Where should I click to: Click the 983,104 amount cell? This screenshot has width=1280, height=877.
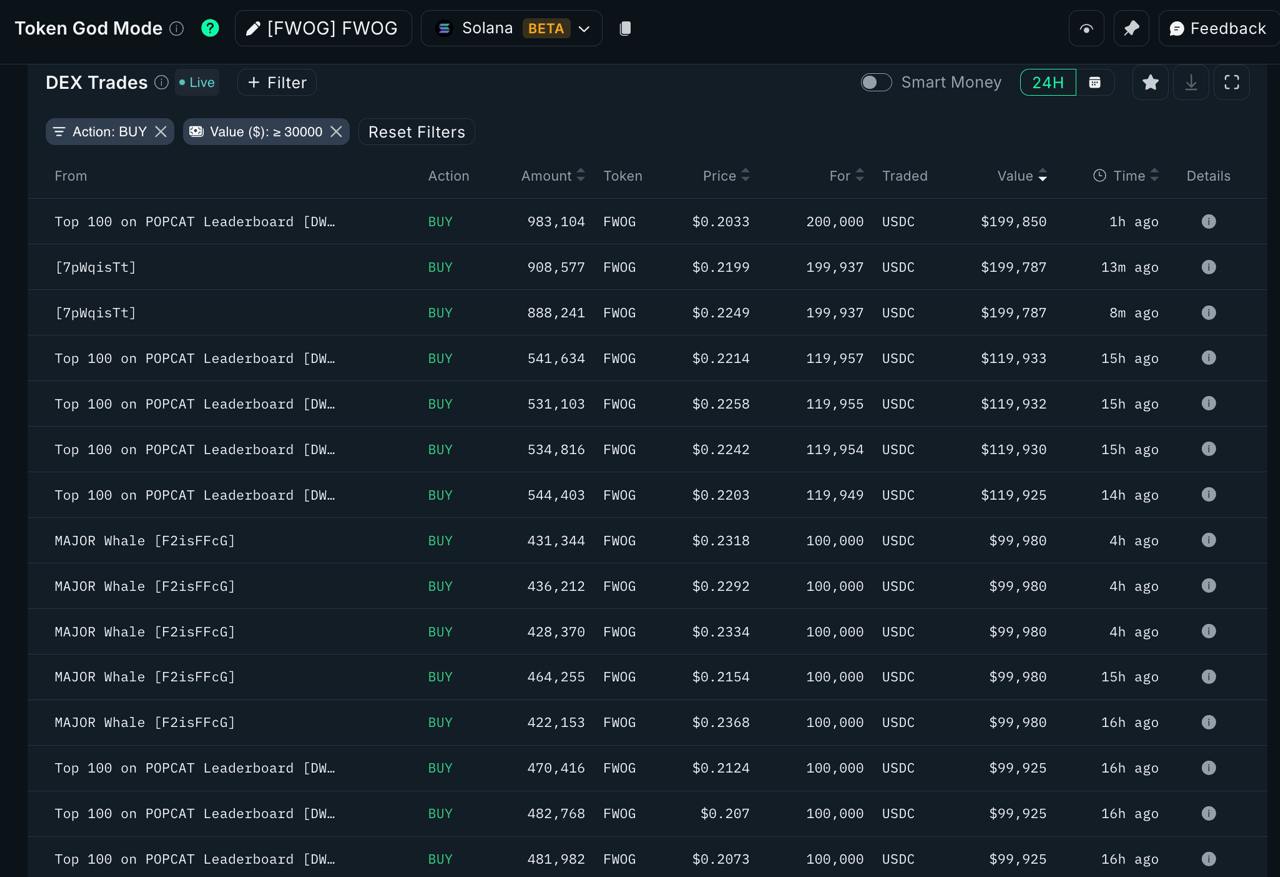556,221
